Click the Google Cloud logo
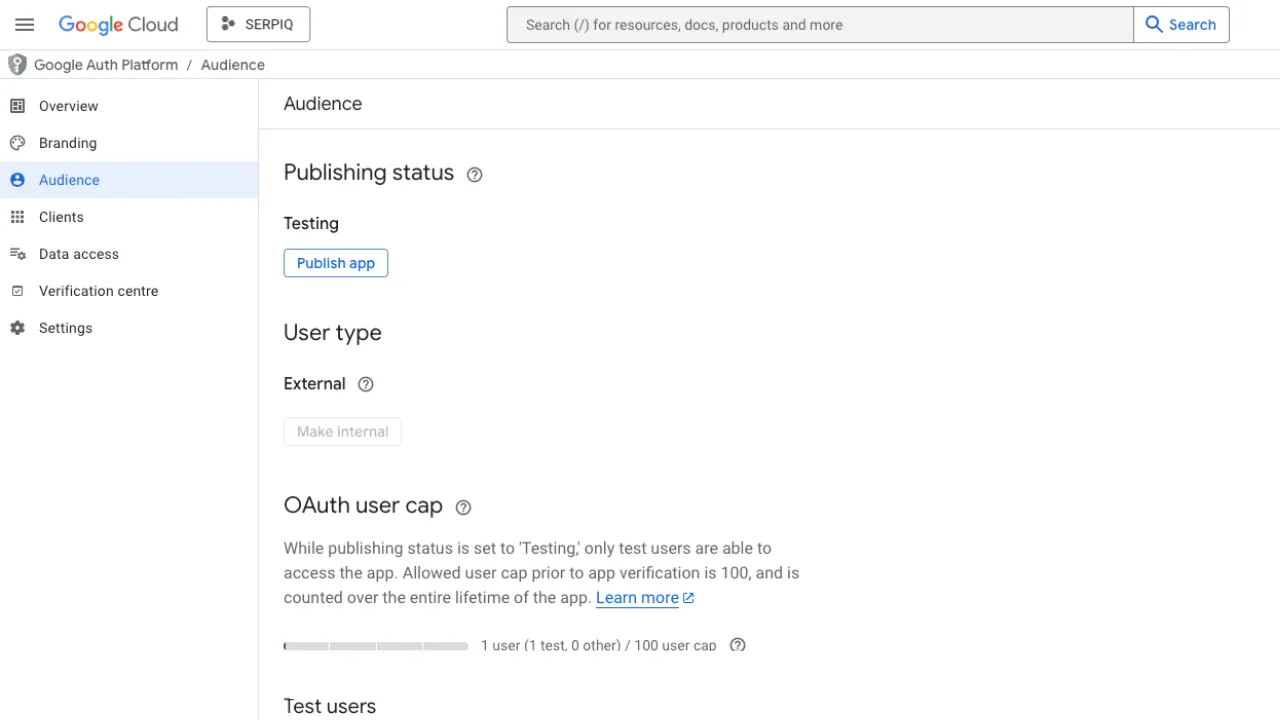Viewport: 1280px width, 720px height. [118, 25]
